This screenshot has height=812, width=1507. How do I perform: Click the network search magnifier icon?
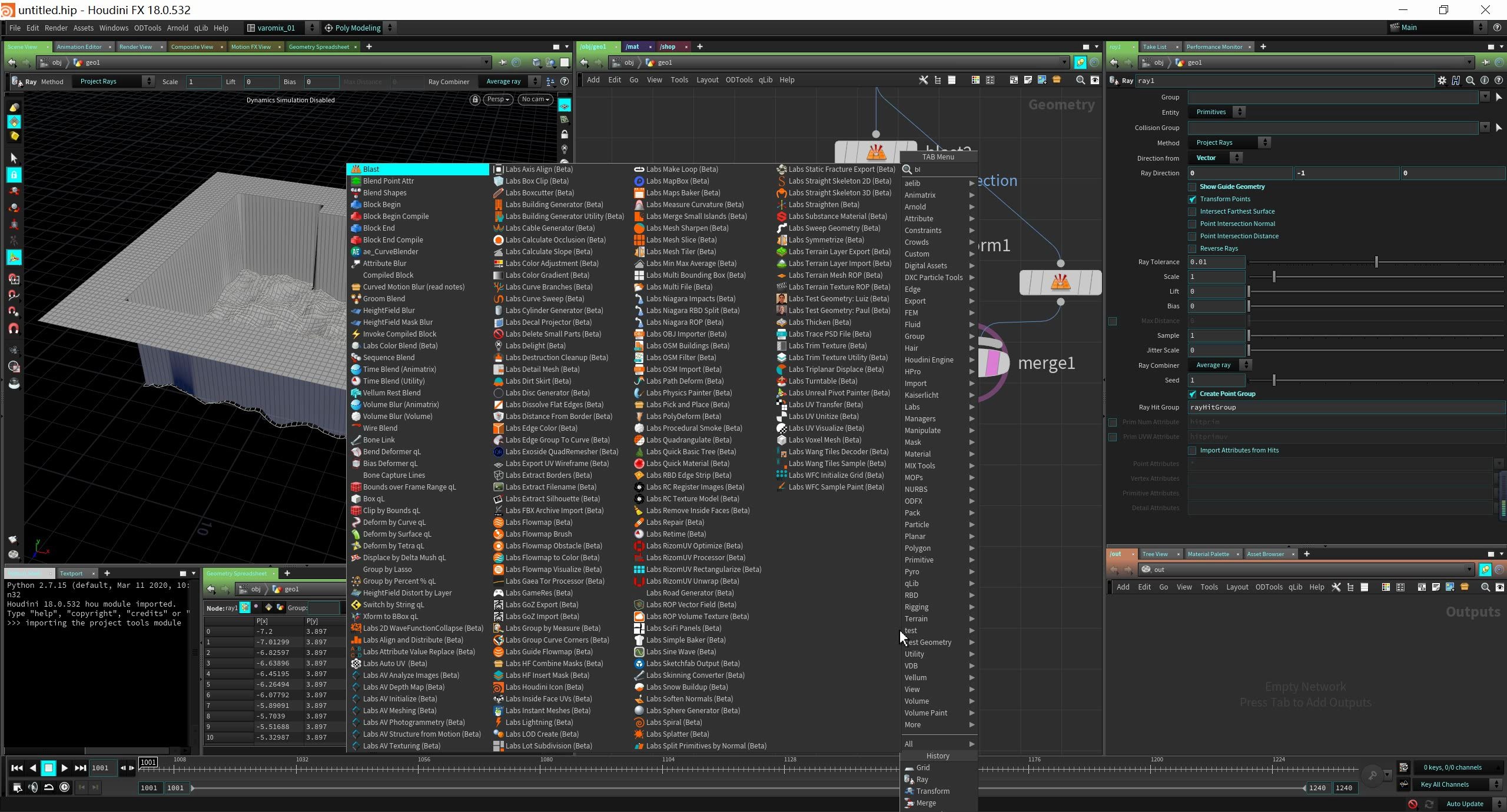tap(1080, 80)
